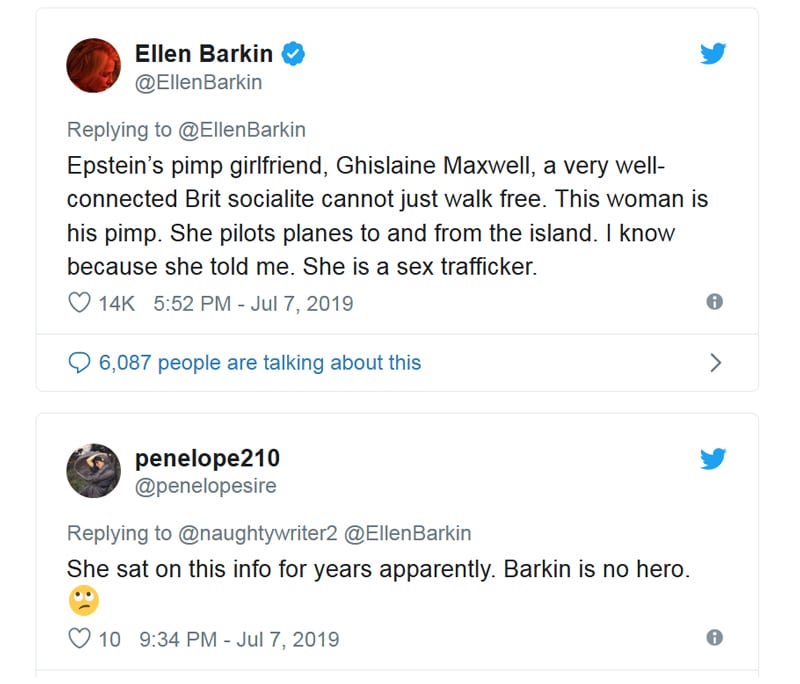Click the 9:34 PM - Jul 7, 2019 timestamp
The height and width of the screenshot is (684, 800).
pos(239,639)
